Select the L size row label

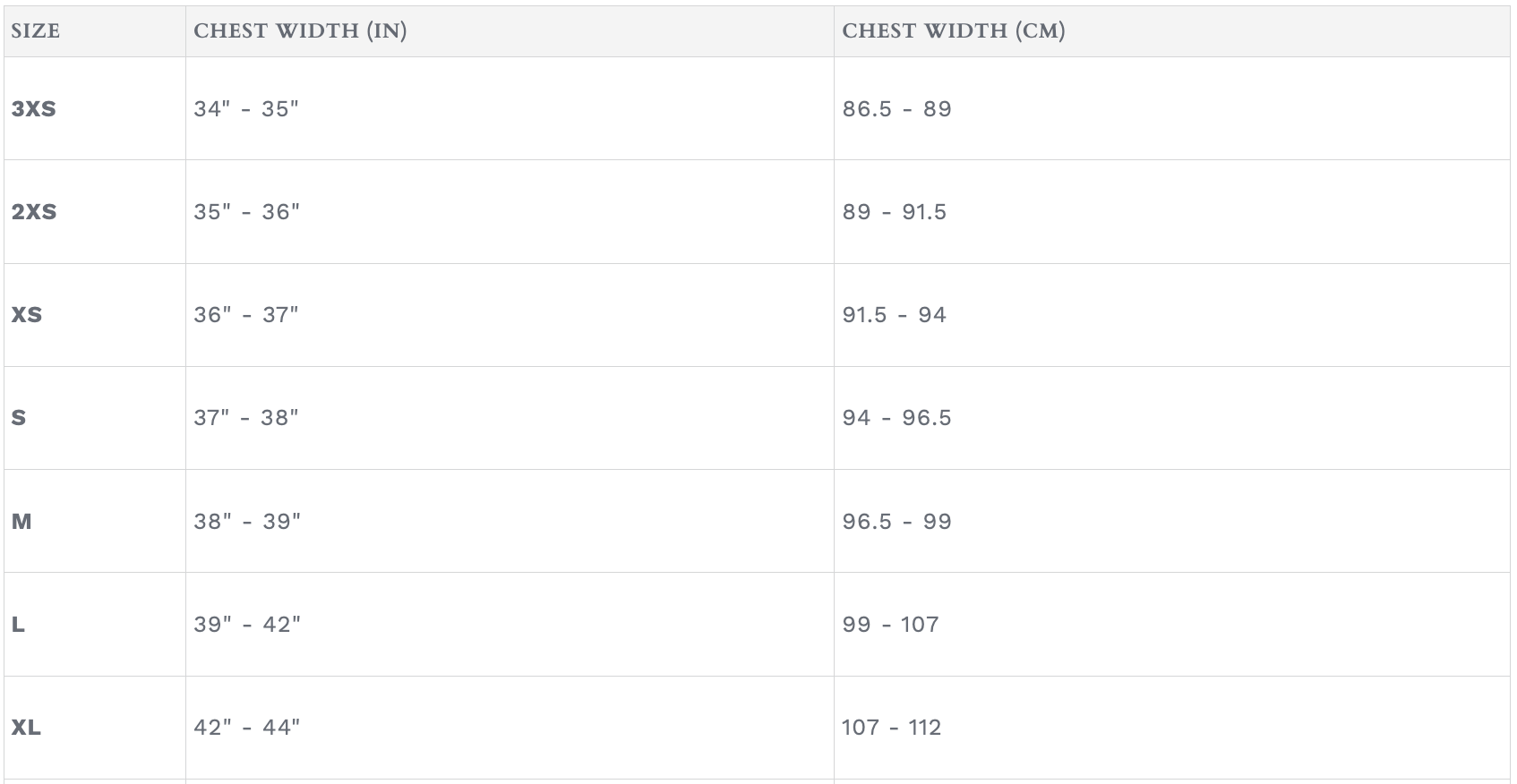tap(18, 625)
